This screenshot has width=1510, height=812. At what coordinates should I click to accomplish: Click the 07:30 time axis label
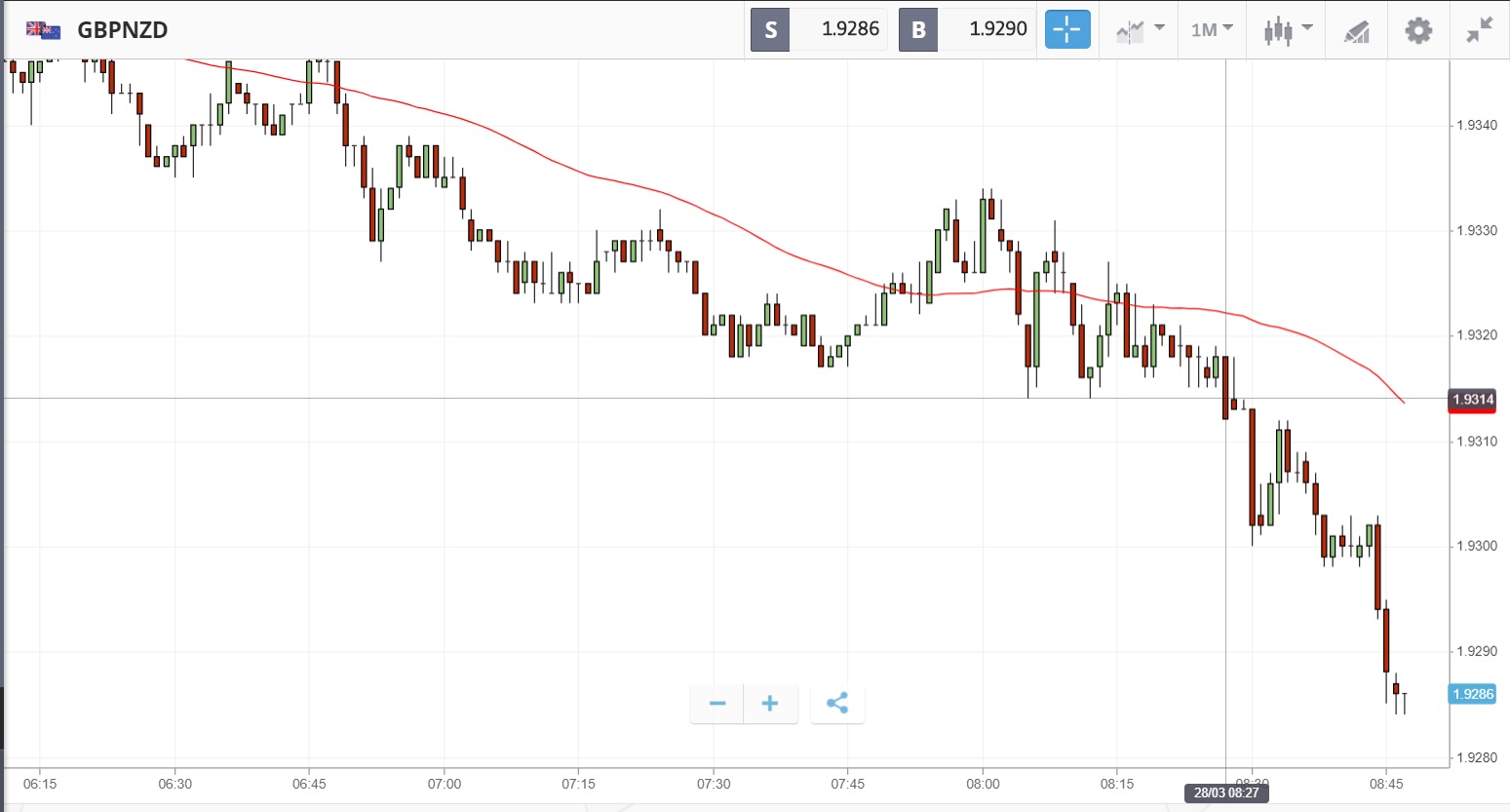click(714, 784)
